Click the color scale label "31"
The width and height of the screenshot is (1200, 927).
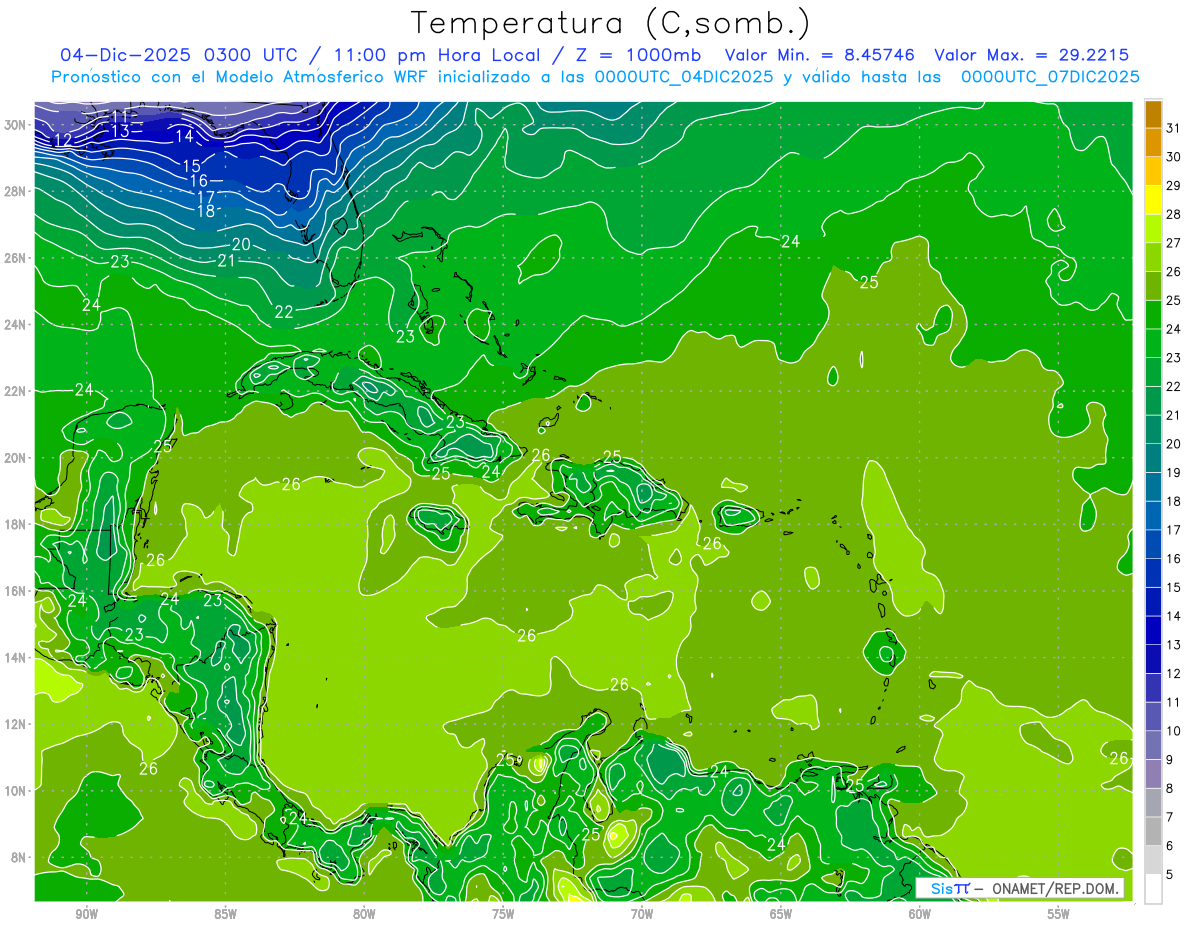coord(1174,127)
